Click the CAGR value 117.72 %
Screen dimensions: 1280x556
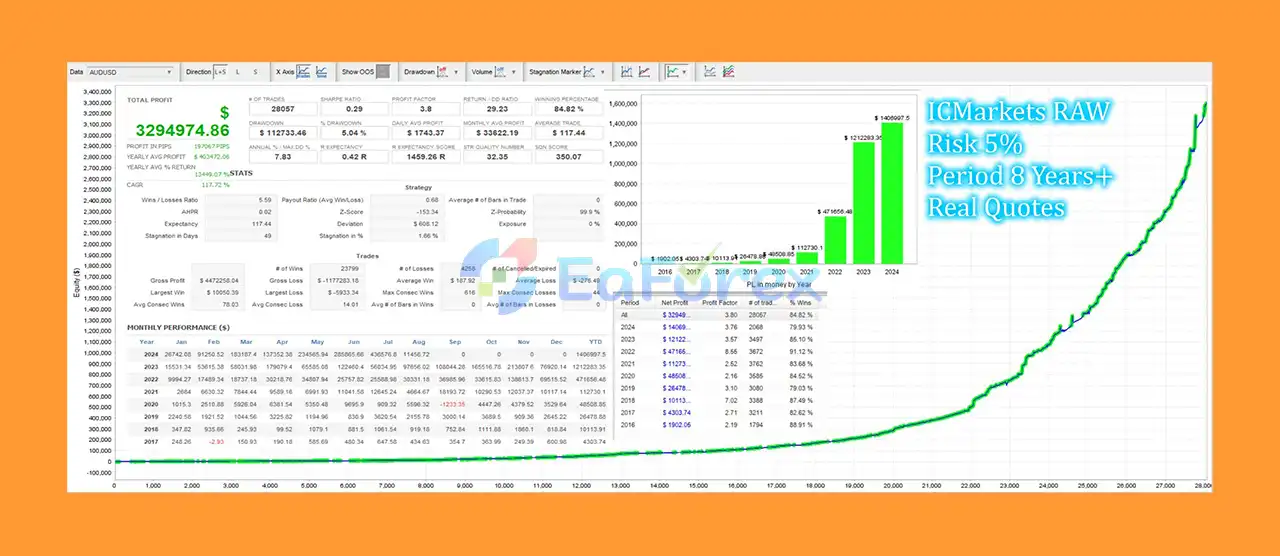(216, 184)
